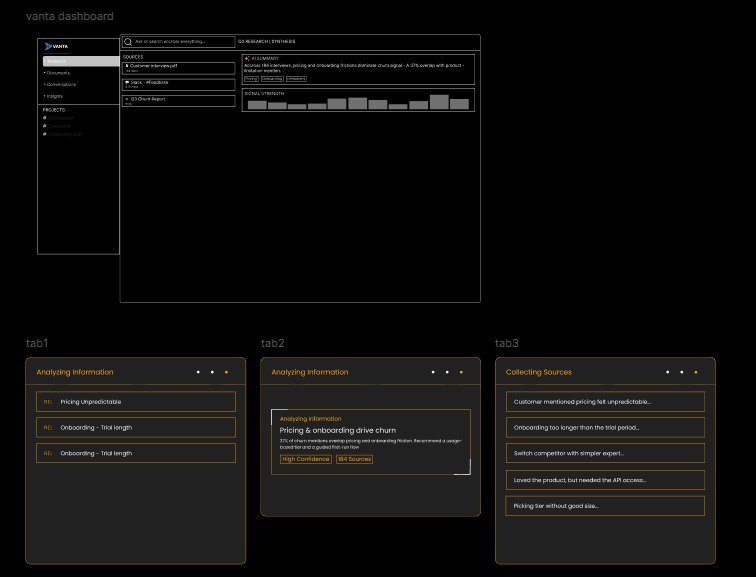Image resolution: width=756 pixels, height=577 pixels.
Task: Open the Customer interview.pdf source card
Action: [x=178, y=68]
